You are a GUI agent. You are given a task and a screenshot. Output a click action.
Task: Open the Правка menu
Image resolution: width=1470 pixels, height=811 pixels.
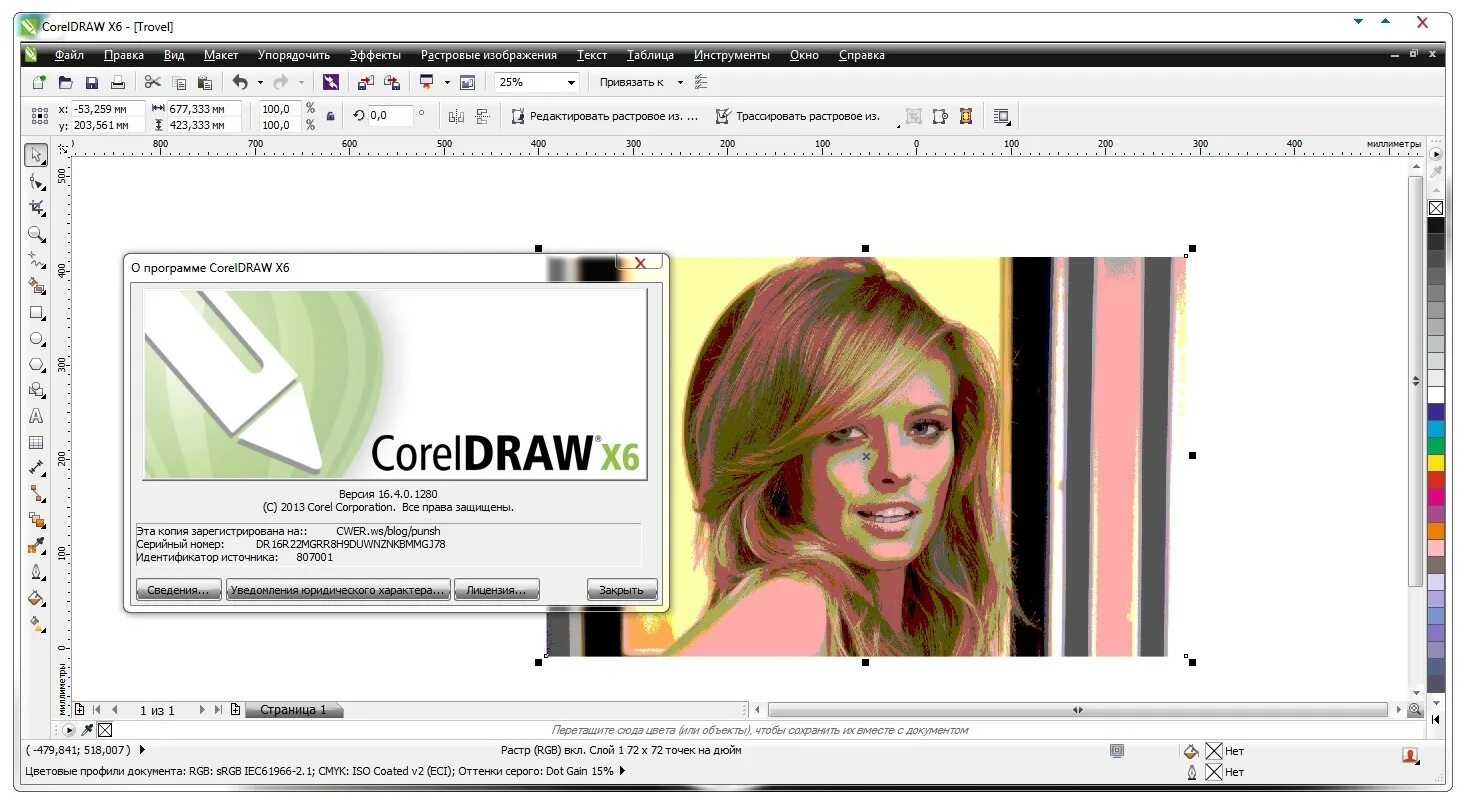(124, 55)
